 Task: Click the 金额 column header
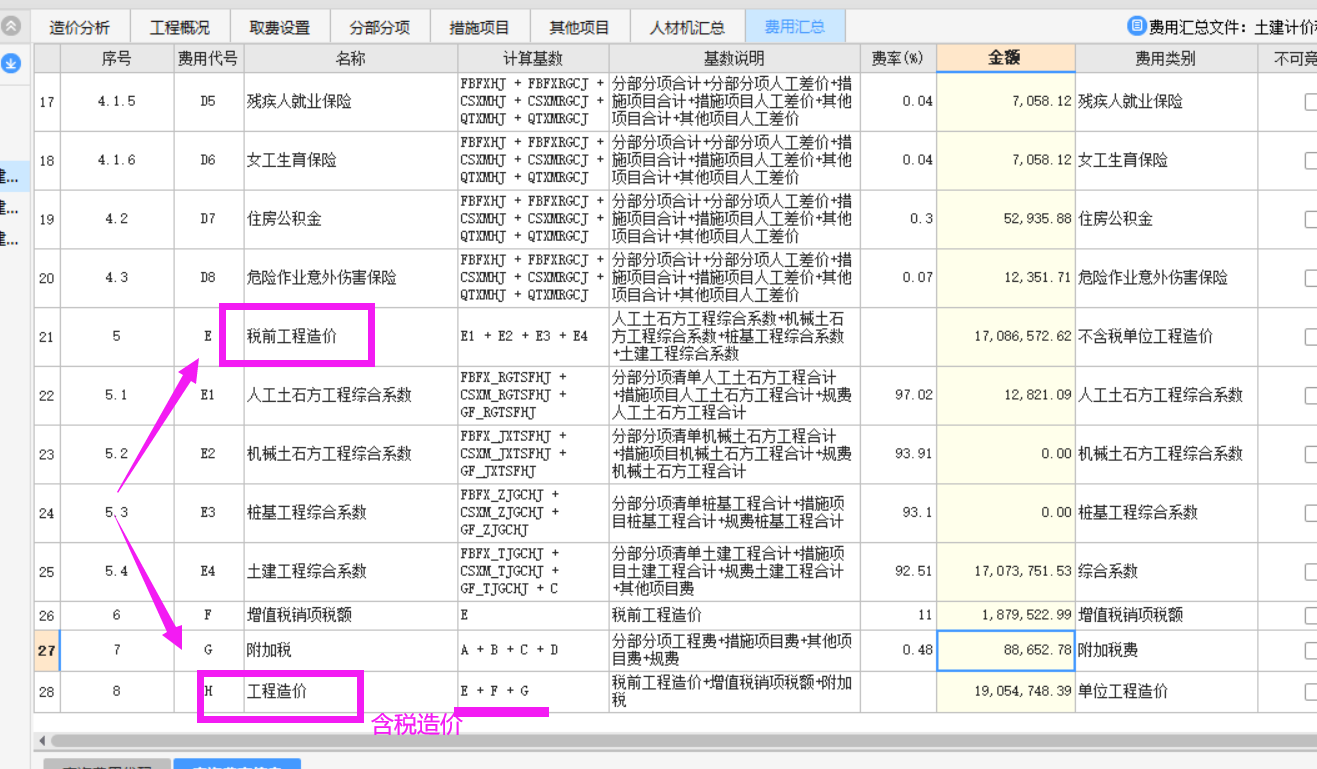click(1006, 59)
